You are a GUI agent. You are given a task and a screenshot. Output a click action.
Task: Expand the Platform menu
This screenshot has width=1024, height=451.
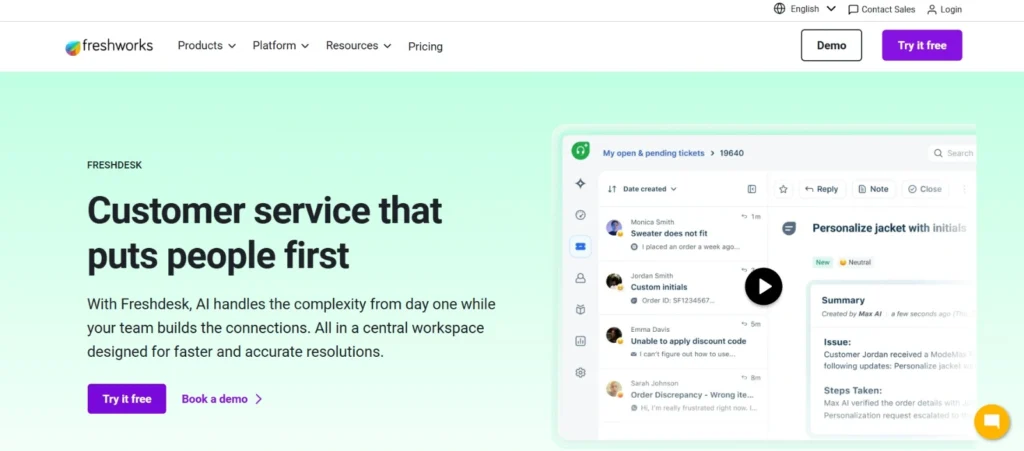281,46
